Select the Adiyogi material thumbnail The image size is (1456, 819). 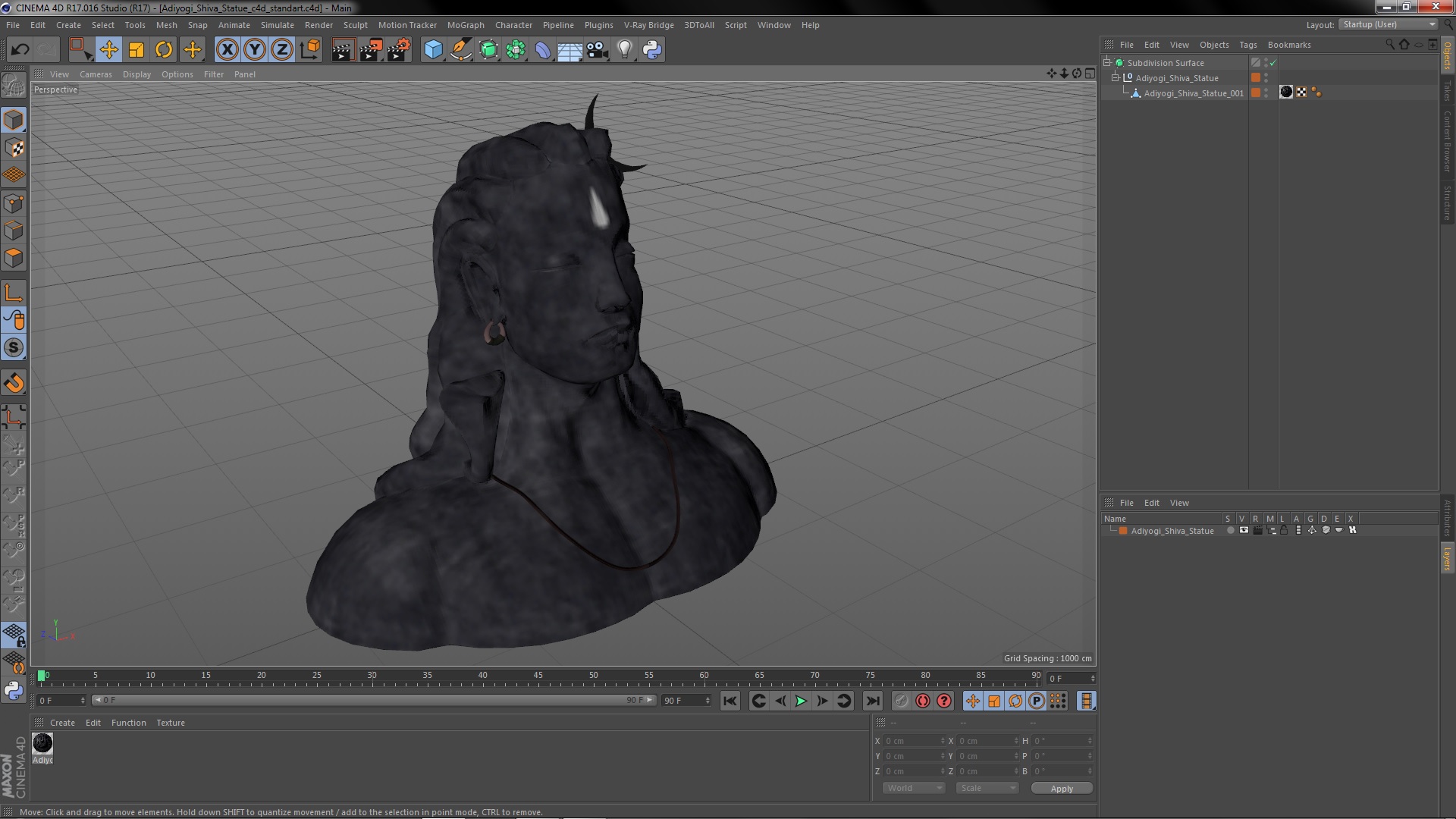pyautogui.click(x=42, y=744)
